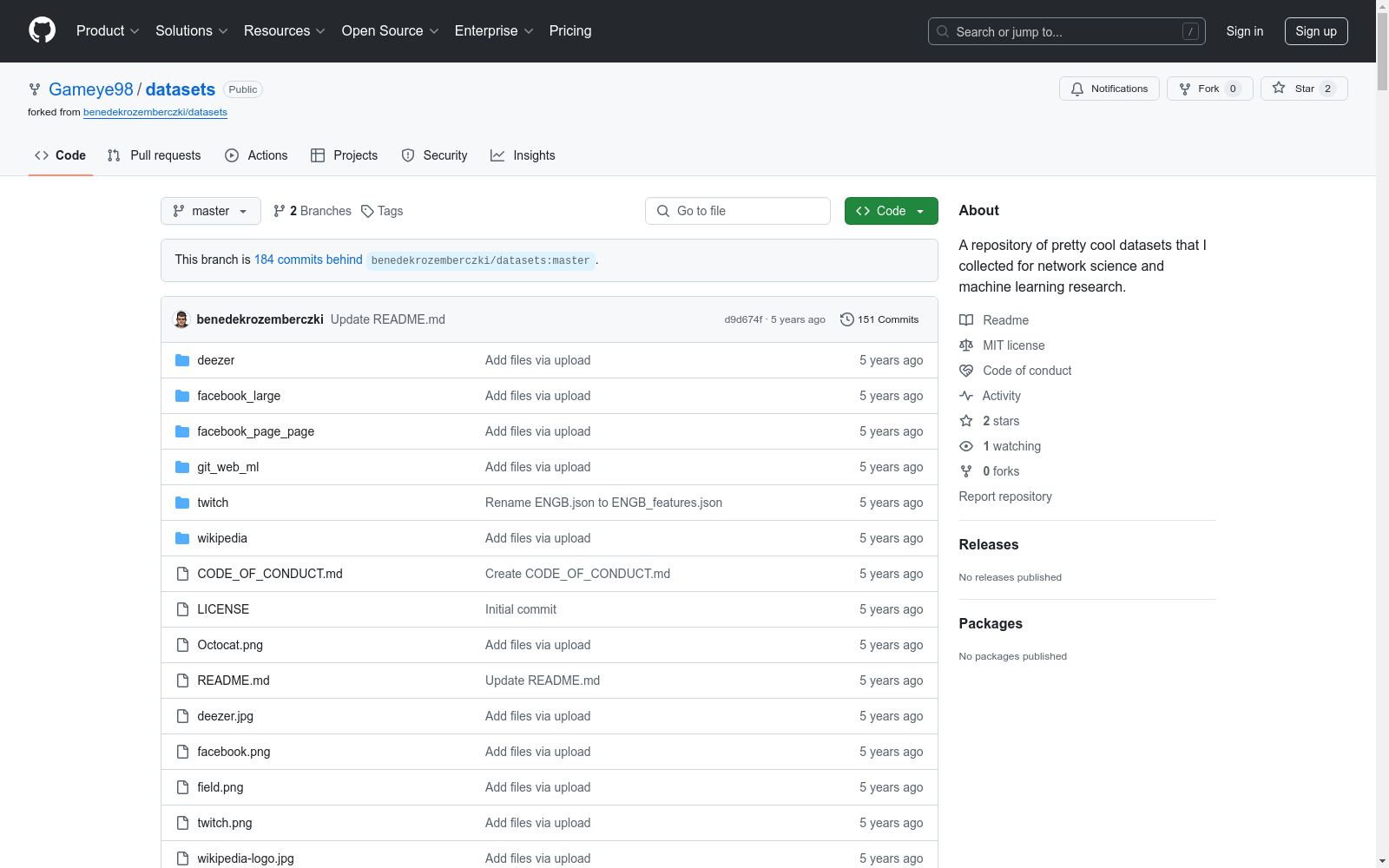
Task: Open the deezer.jpg file
Action: (x=226, y=716)
